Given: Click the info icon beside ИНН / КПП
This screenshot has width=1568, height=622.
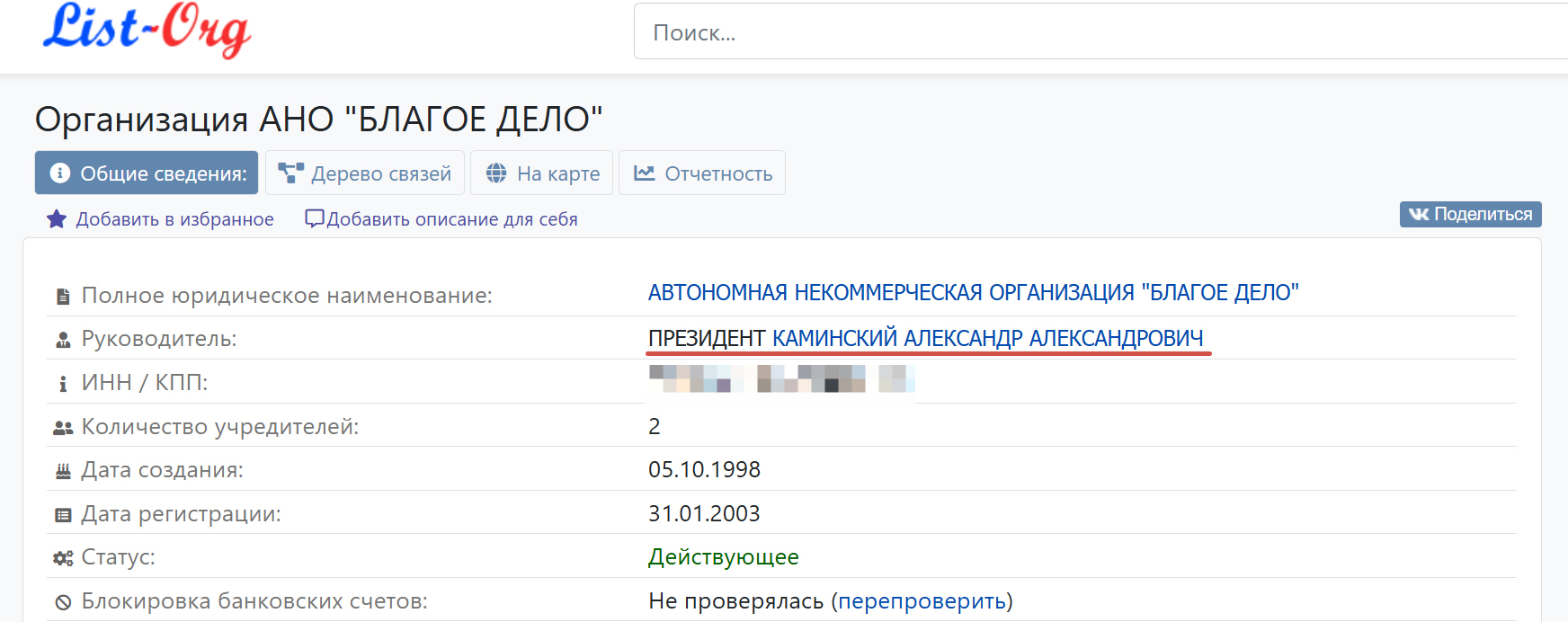Looking at the screenshot, I should pyautogui.click(x=63, y=384).
